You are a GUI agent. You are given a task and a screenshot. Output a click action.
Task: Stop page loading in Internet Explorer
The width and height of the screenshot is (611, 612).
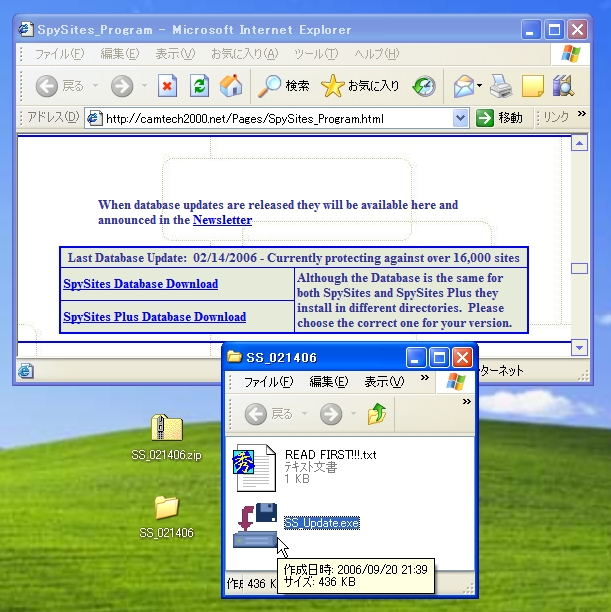tap(167, 86)
